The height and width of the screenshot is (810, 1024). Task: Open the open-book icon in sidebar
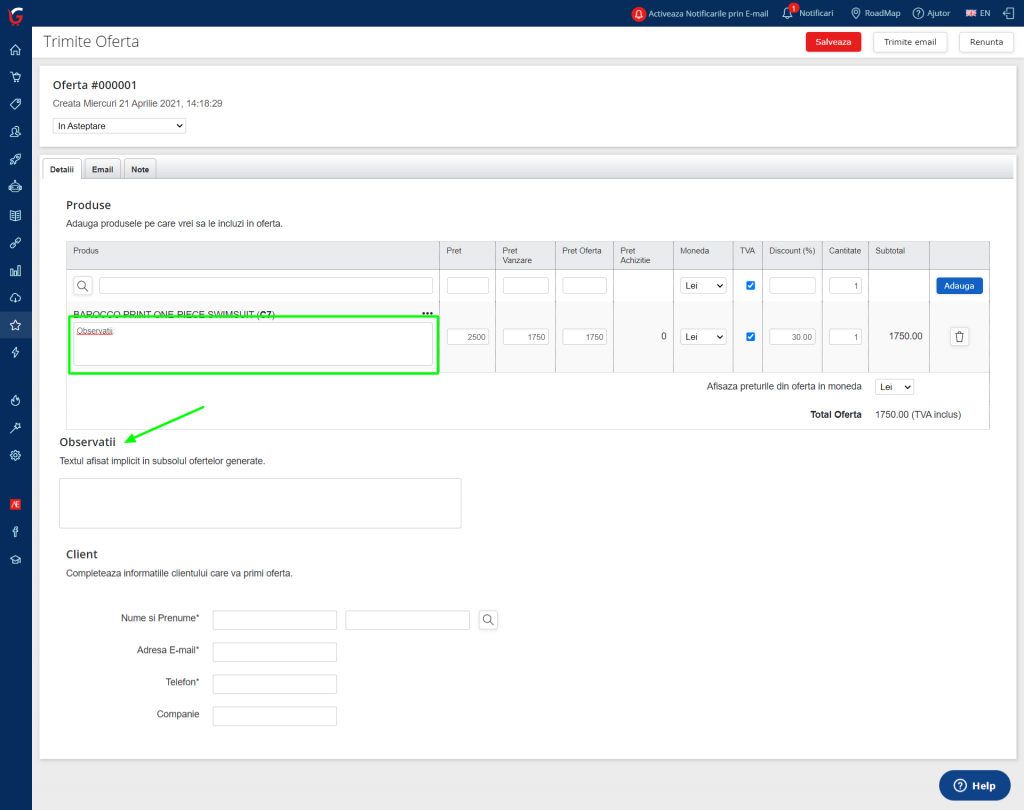16,216
